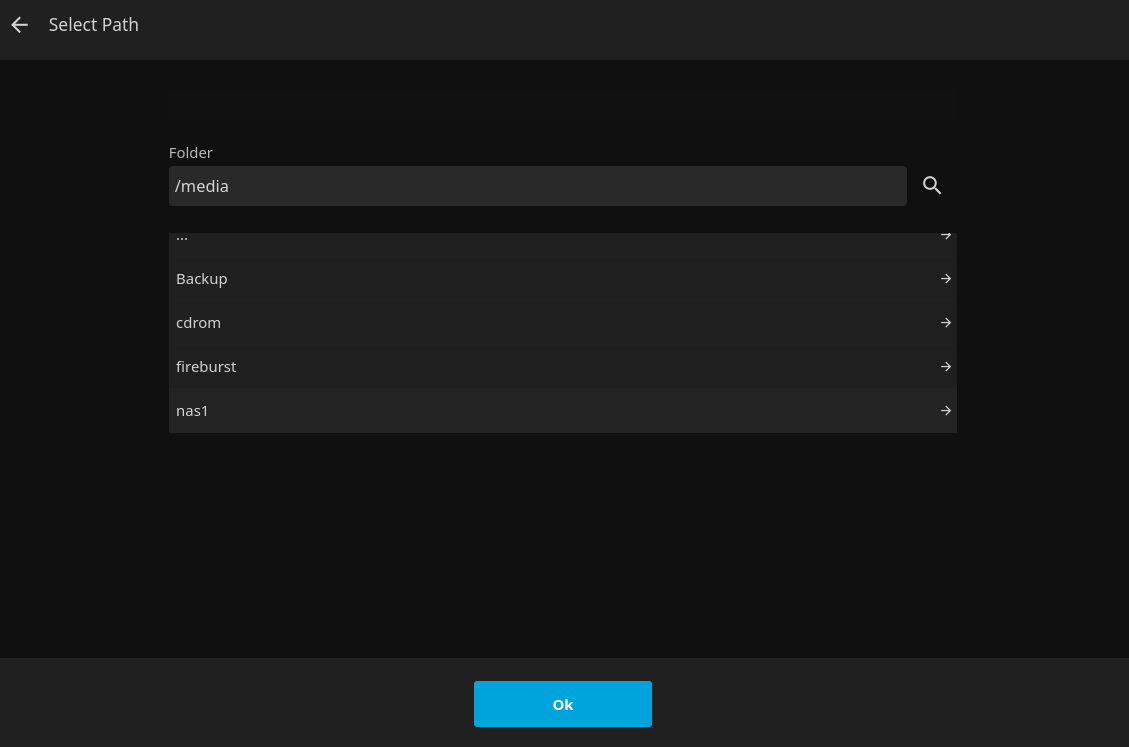Confirm the path with the Ok button
This screenshot has width=1129, height=747.
[x=562, y=704]
